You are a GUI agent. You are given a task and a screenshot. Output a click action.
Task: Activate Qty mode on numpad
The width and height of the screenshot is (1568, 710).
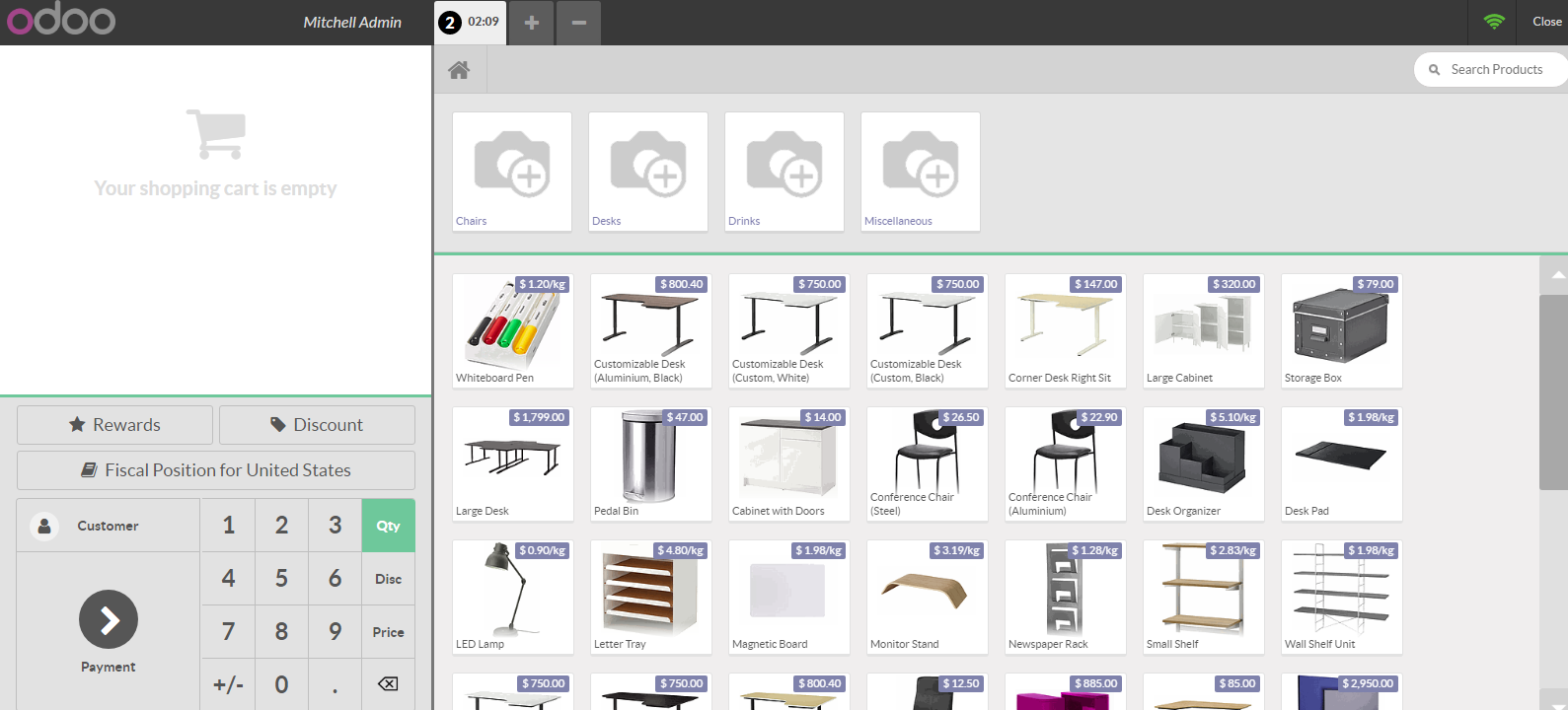(388, 526)
